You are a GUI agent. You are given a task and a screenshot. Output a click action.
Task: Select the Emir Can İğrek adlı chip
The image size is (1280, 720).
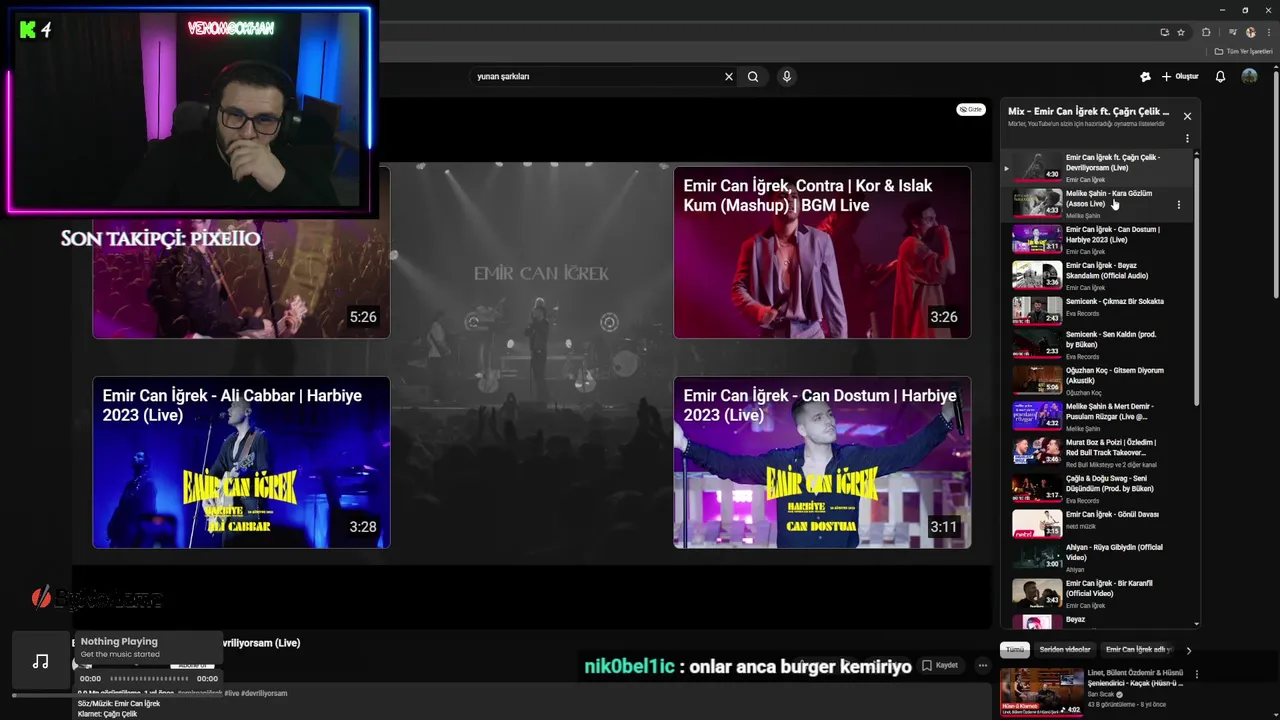[x=1138, y=650]
